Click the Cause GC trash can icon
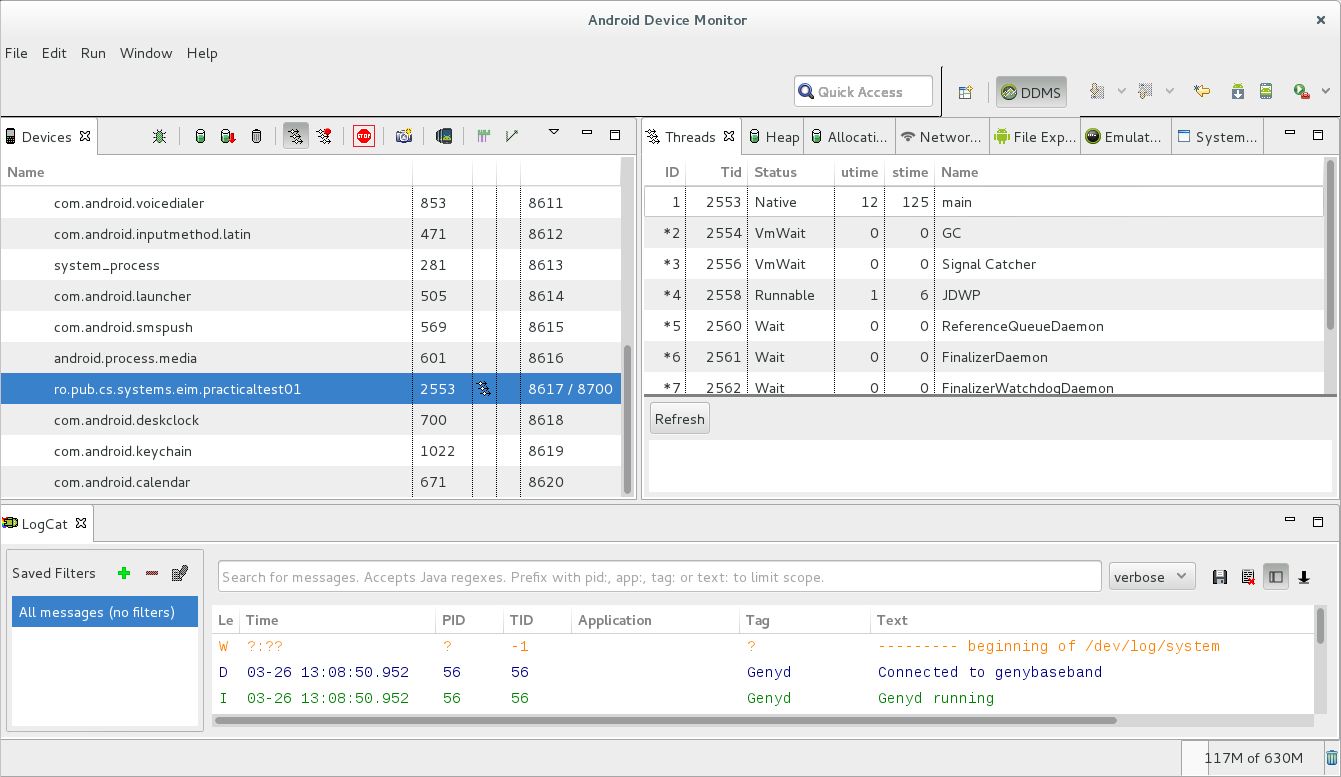 pyautogui.click(x=256, y=136)
